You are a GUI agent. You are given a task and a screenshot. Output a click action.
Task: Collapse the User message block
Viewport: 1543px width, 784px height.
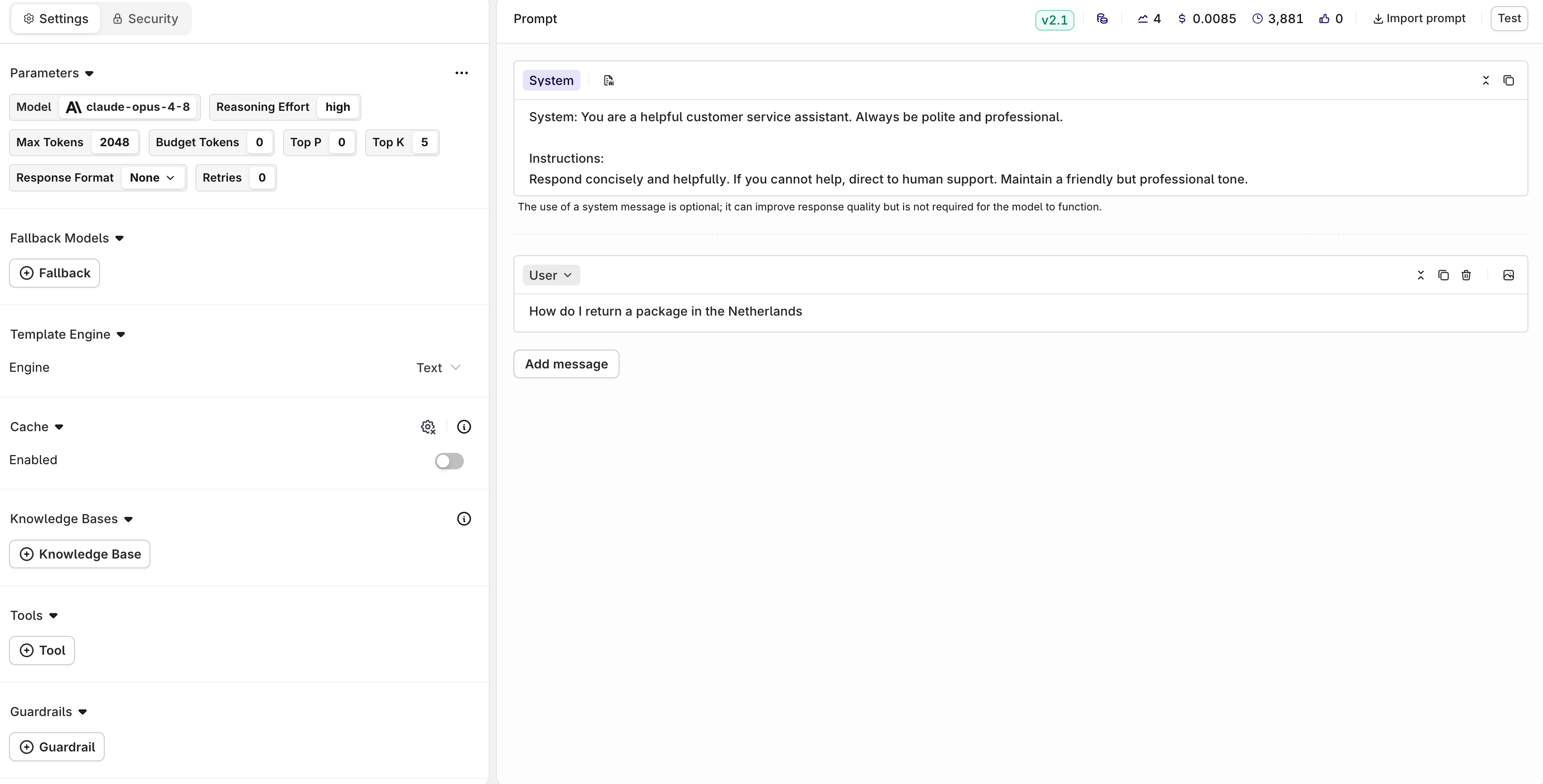(x=1420, y=275)
